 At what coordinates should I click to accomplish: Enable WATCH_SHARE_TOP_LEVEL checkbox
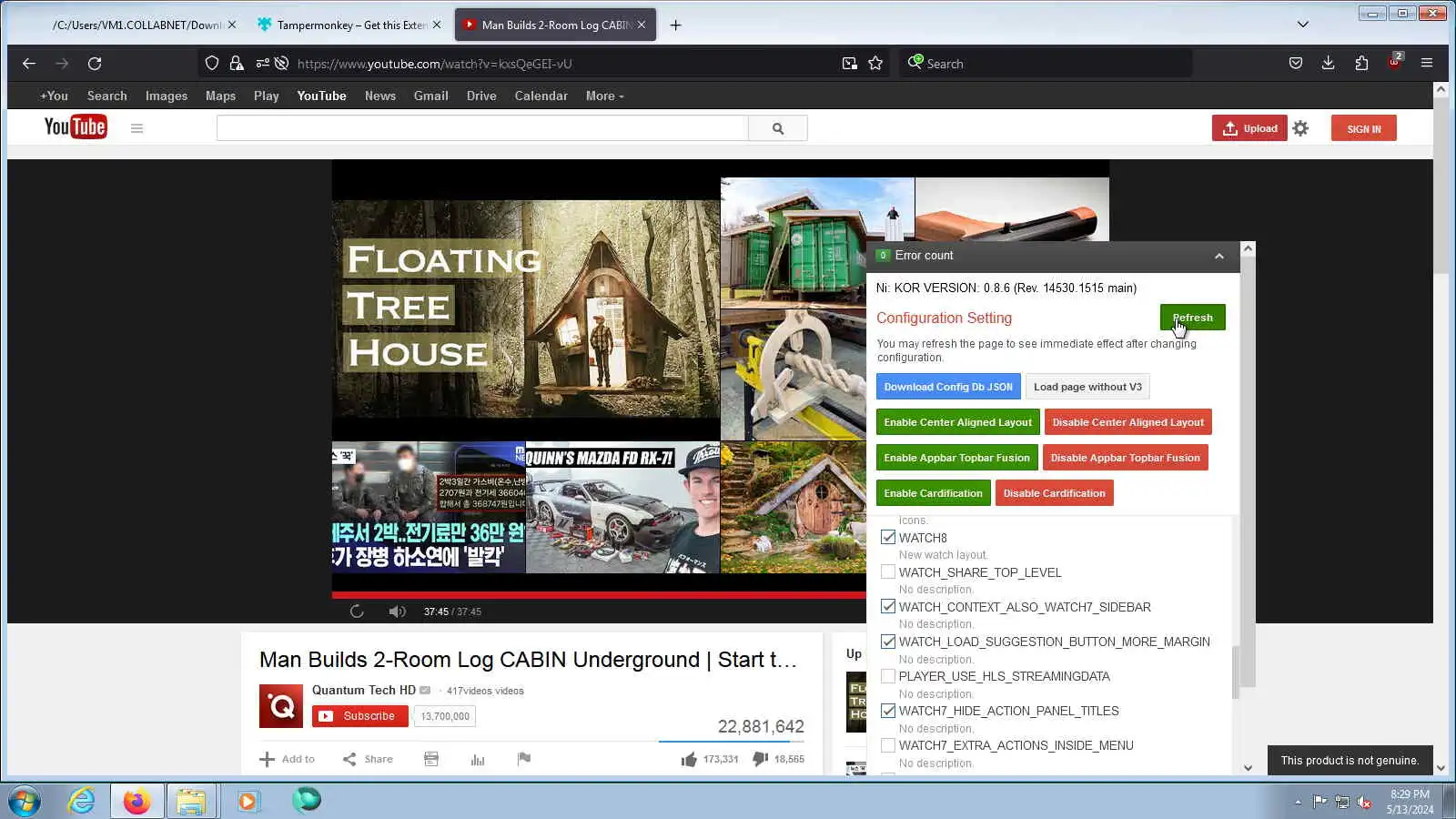tap(888, 572)
